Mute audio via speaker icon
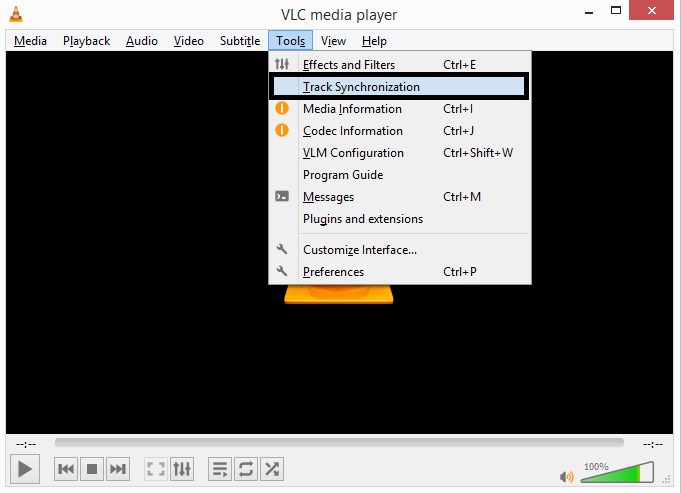The image size is (681, 493). pos(566,476)
